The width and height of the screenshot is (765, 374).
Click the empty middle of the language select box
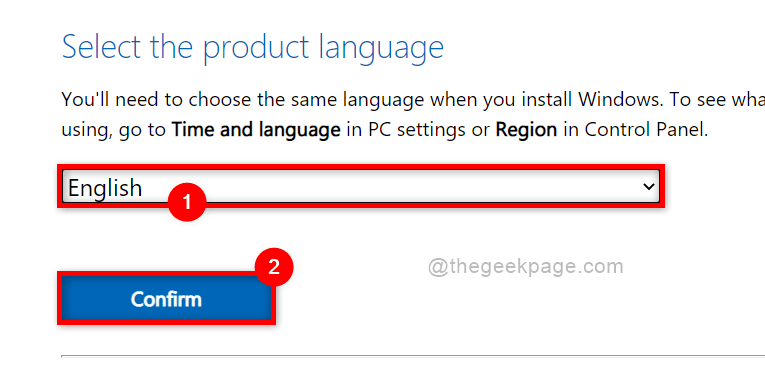click(x=390, y=187)
